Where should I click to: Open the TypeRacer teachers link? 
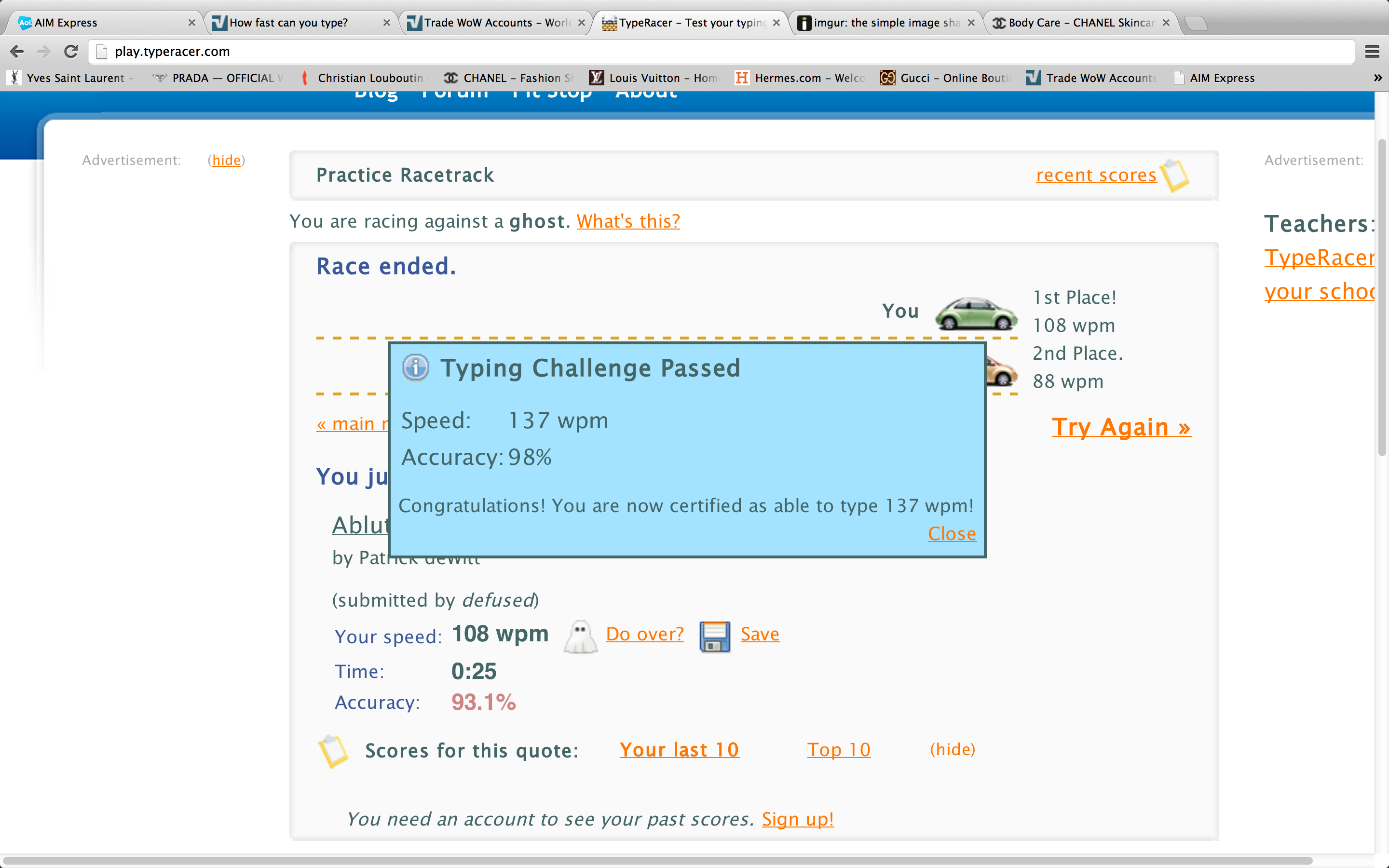[1319, 274]
